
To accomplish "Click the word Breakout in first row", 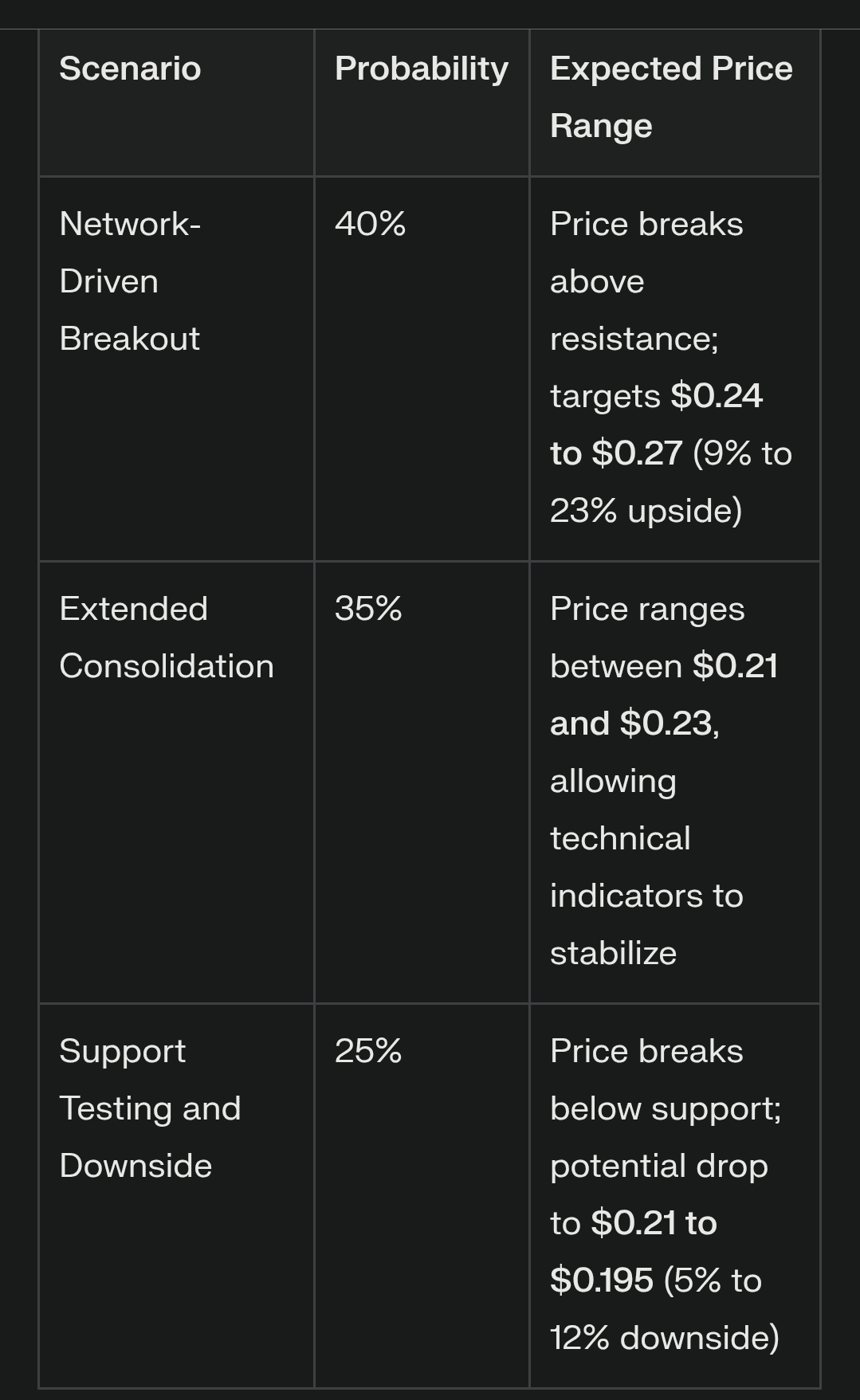I will click(x=130, y=339).
